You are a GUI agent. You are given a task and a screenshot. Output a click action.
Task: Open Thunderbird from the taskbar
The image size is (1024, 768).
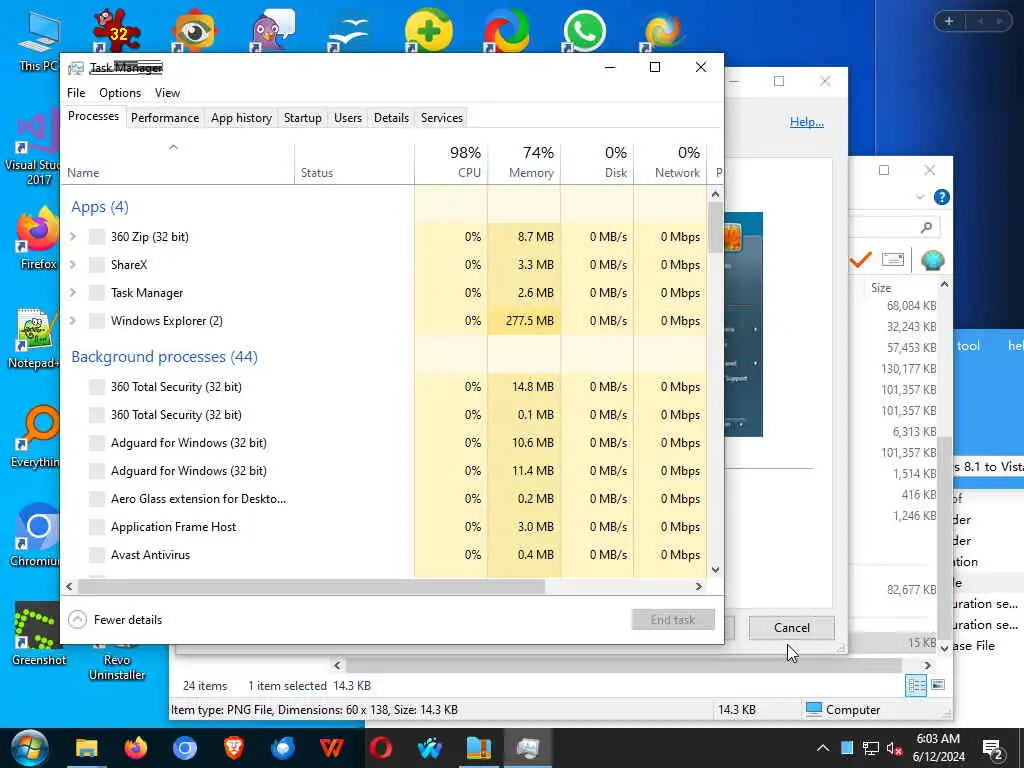283,748
